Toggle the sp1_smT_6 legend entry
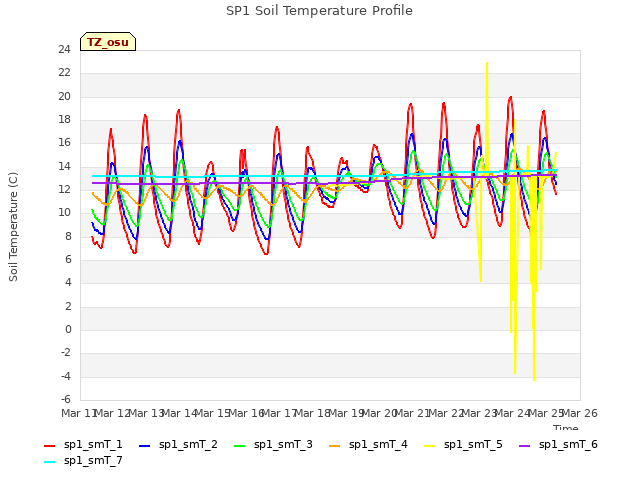The height and width of the screenshot is (480, 640). coord(558,445)
